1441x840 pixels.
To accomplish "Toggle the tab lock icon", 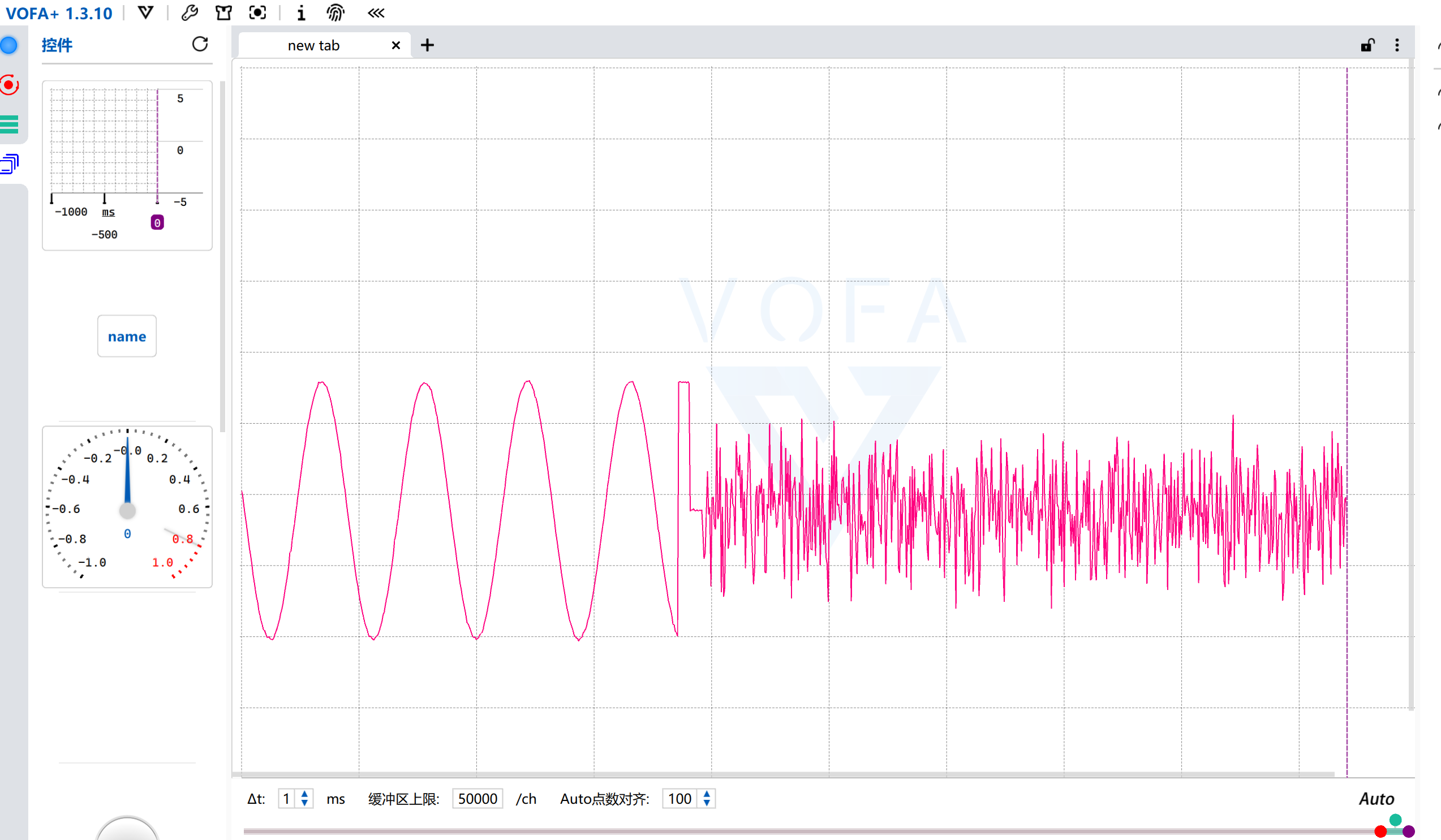I will pyautogui.click(x=1367, y=45).
